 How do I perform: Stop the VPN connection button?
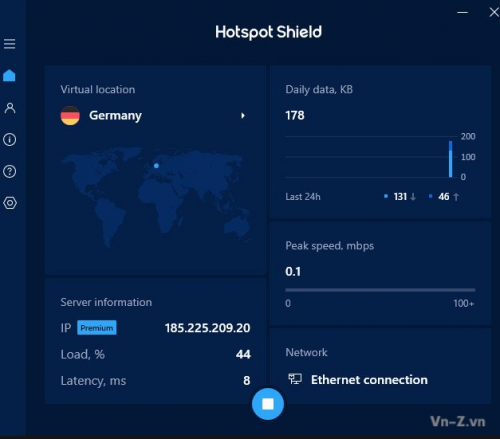[268, 404]
